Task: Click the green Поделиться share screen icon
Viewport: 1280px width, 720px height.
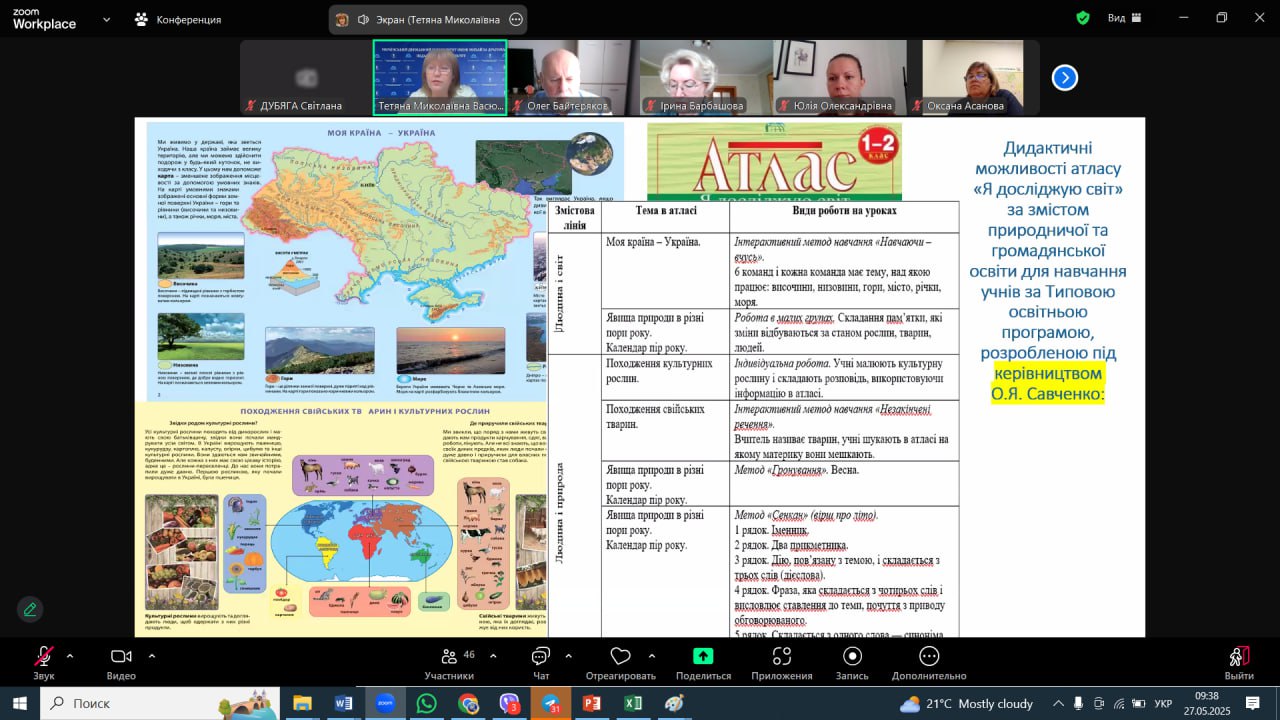Action: click(703, 657)
